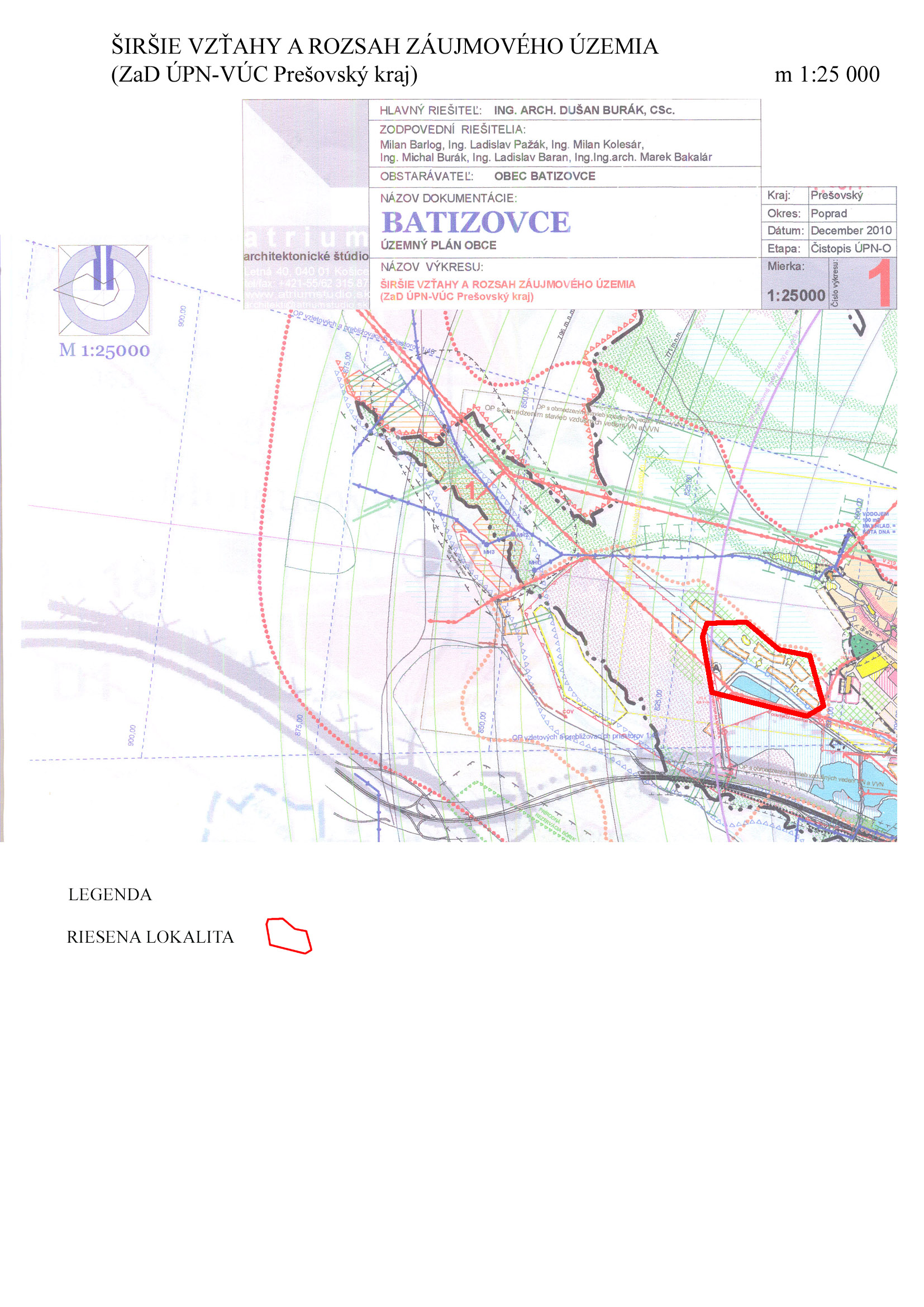Select the 'Prešovský' Kraj cell

click(x=851, y=195)
